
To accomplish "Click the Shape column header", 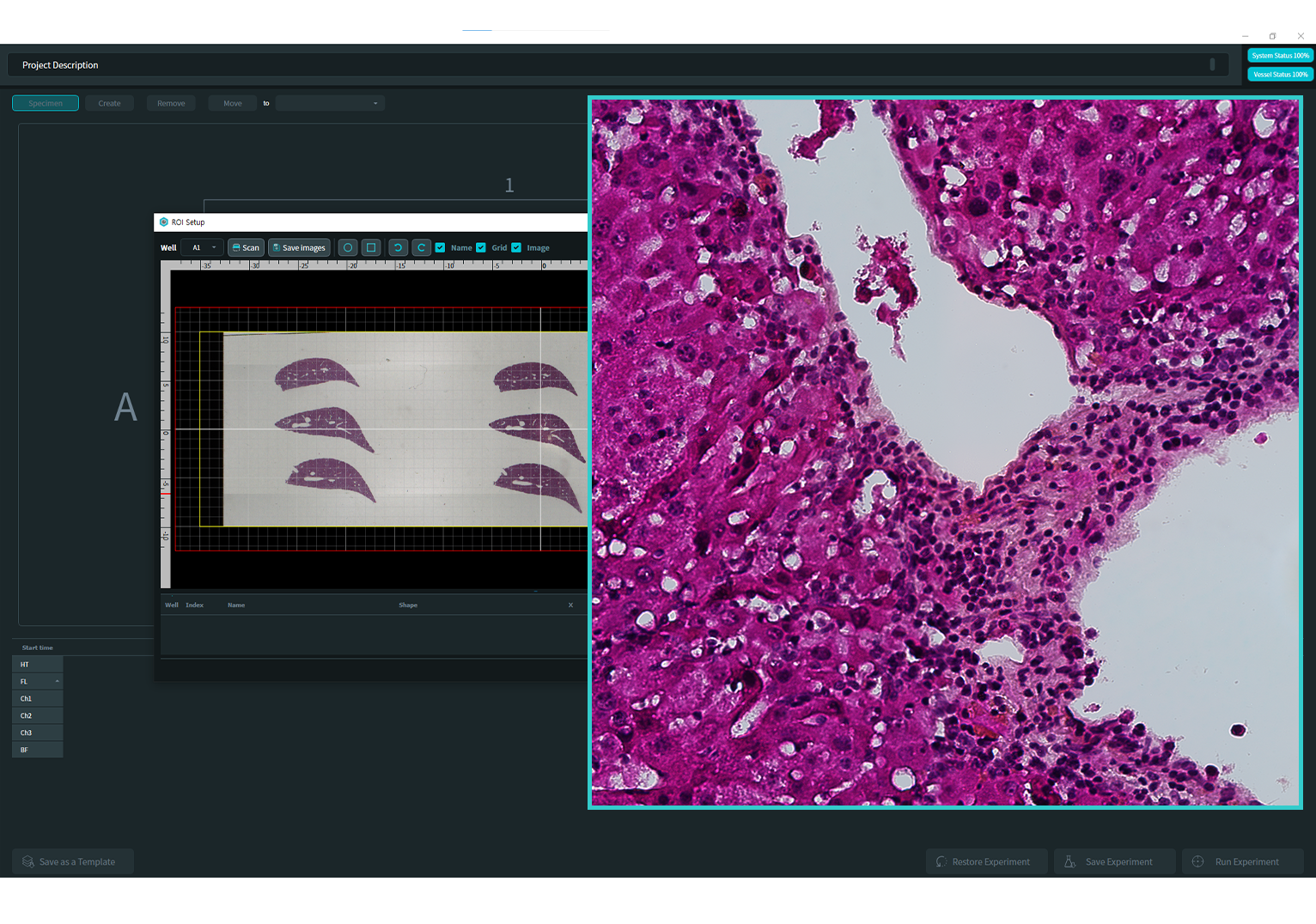I will point(408,605).
